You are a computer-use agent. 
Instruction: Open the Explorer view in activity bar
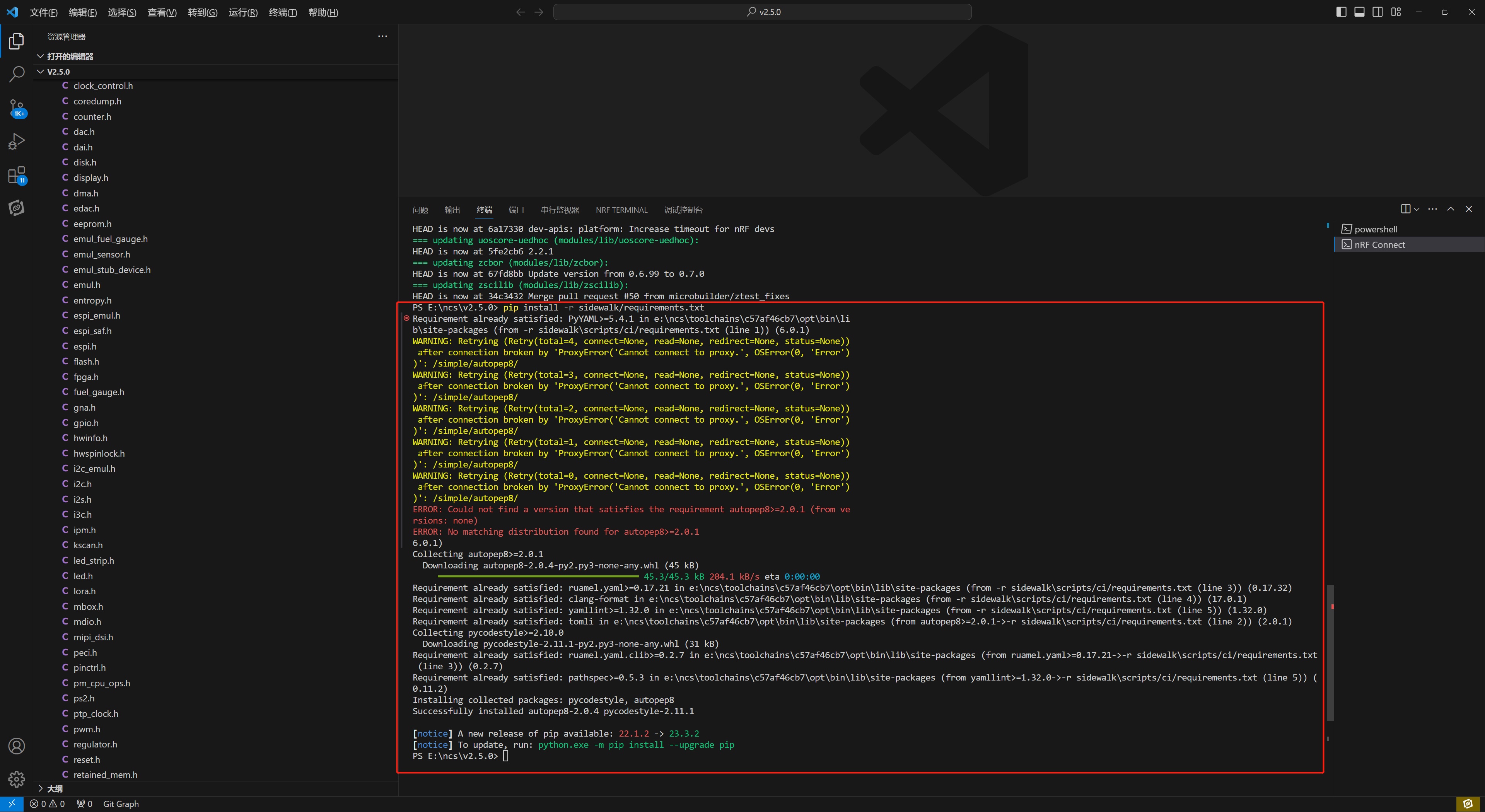[16, 41]
